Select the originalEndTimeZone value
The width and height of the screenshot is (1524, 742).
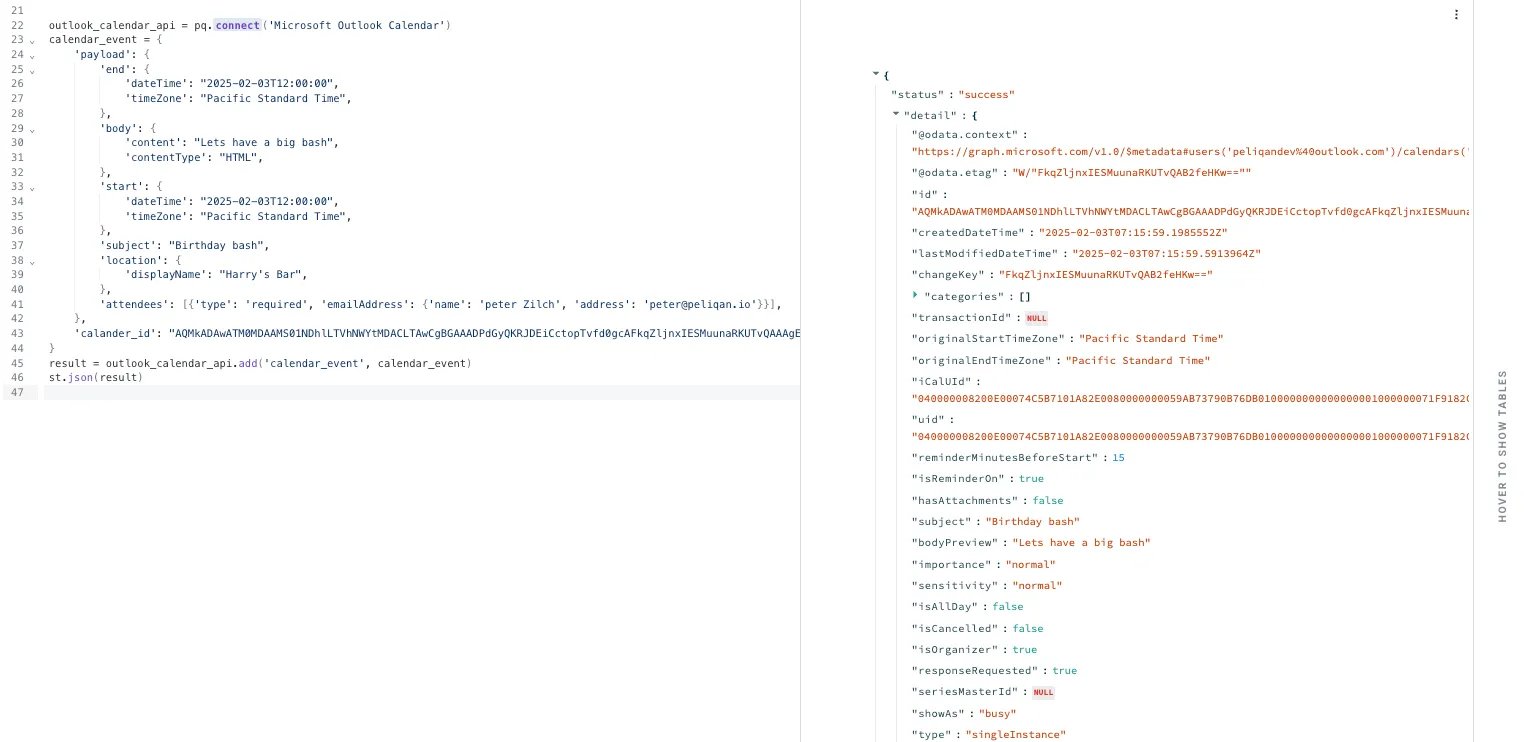coord(1138,360)
